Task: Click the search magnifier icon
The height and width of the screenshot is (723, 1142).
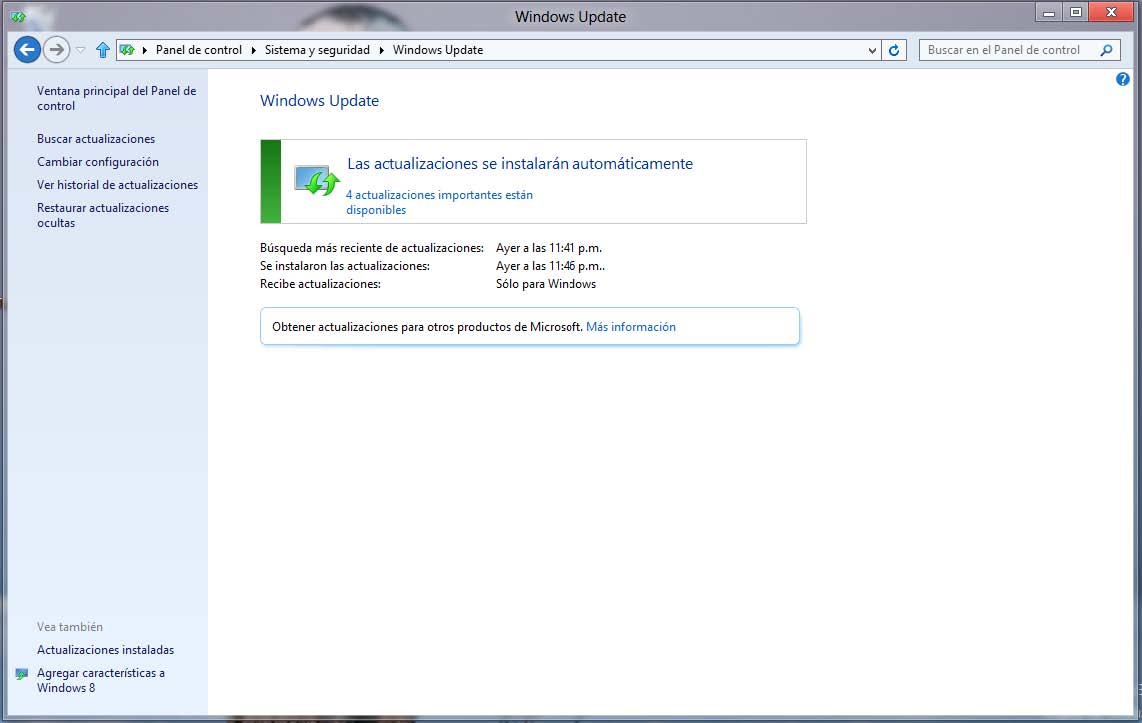Action: pyautogui.click(x=1106, y=50)
